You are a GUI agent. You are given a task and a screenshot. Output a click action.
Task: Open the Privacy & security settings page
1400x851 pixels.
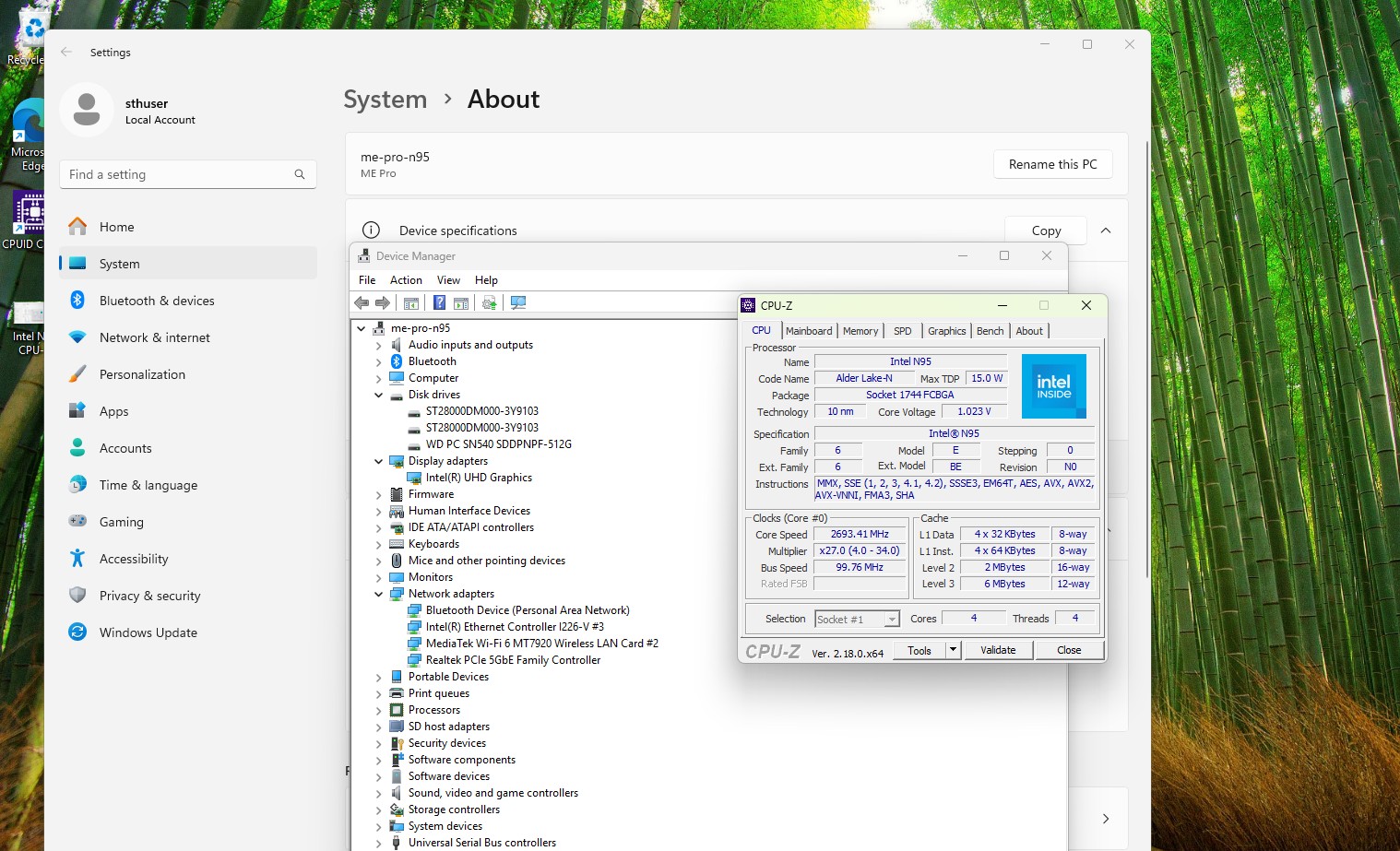point(149,596)
